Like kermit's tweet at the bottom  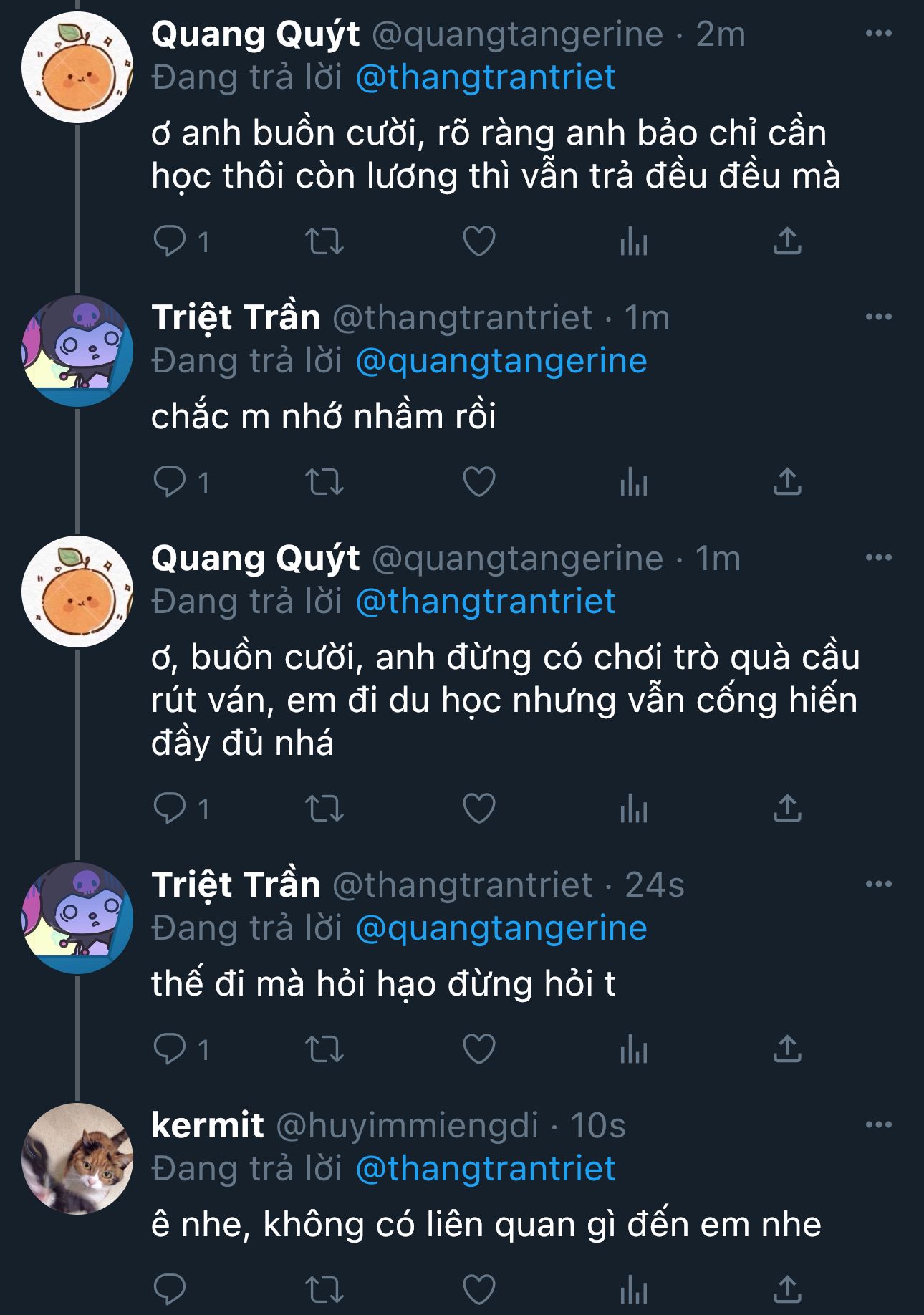point(479,1289)
